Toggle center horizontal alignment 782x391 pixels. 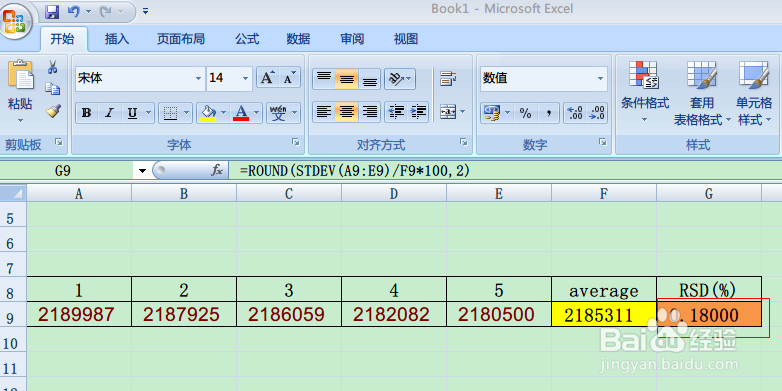pyautogui.click(x=347, y=112)
